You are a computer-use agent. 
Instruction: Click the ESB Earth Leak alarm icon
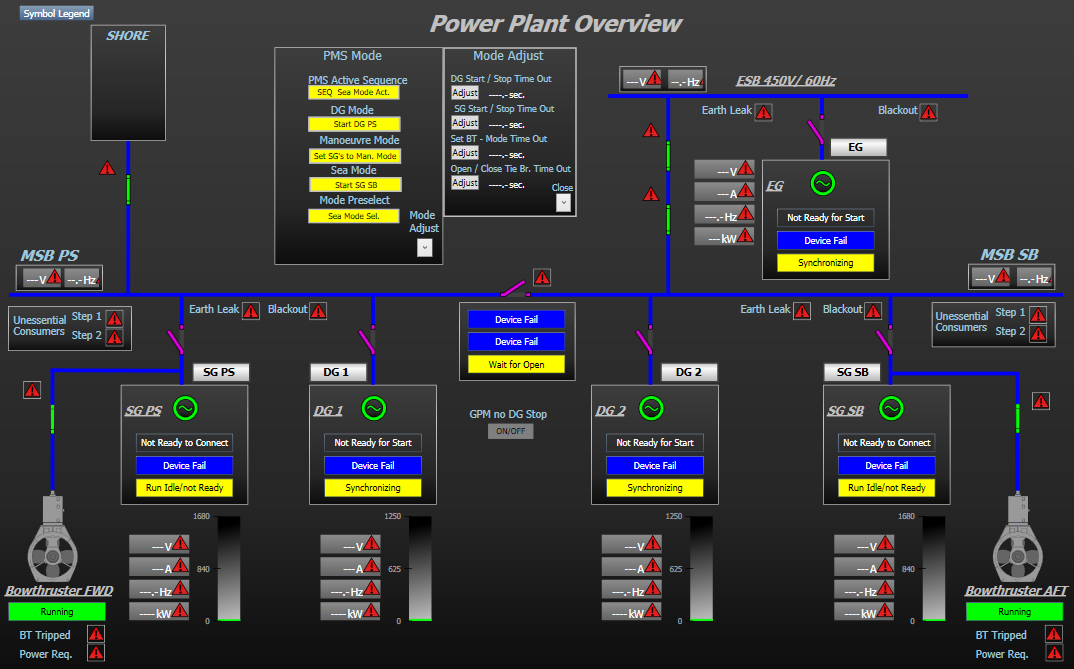(764, 112)
